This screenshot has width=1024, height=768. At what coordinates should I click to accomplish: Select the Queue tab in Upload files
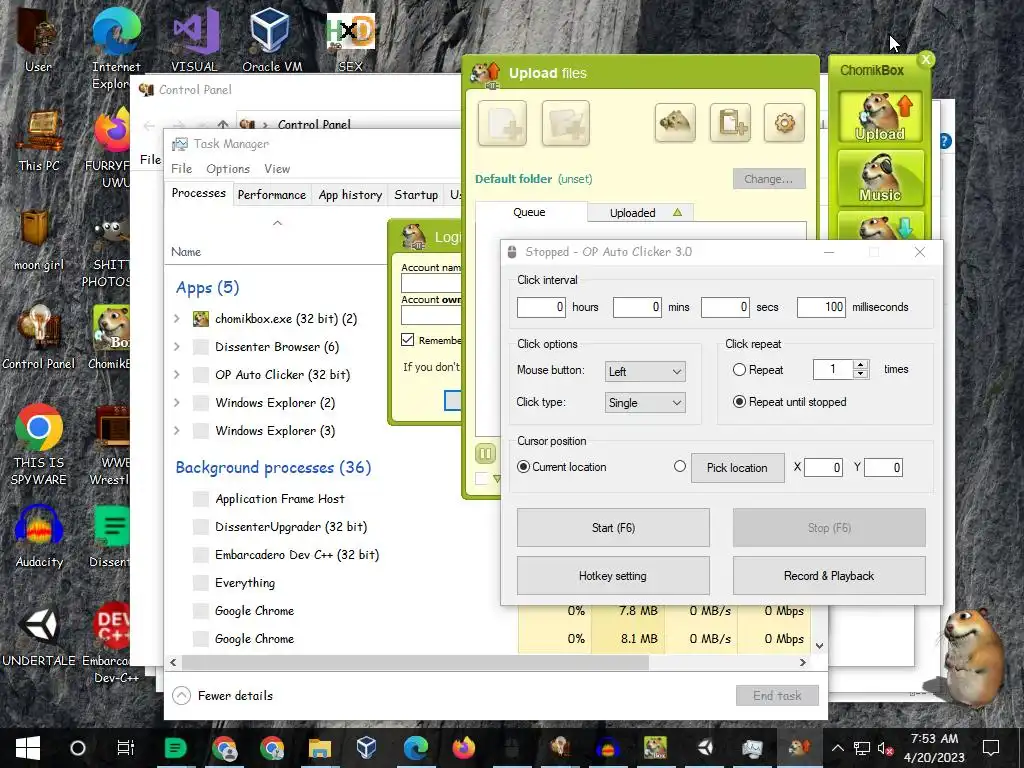coord(530,212)
